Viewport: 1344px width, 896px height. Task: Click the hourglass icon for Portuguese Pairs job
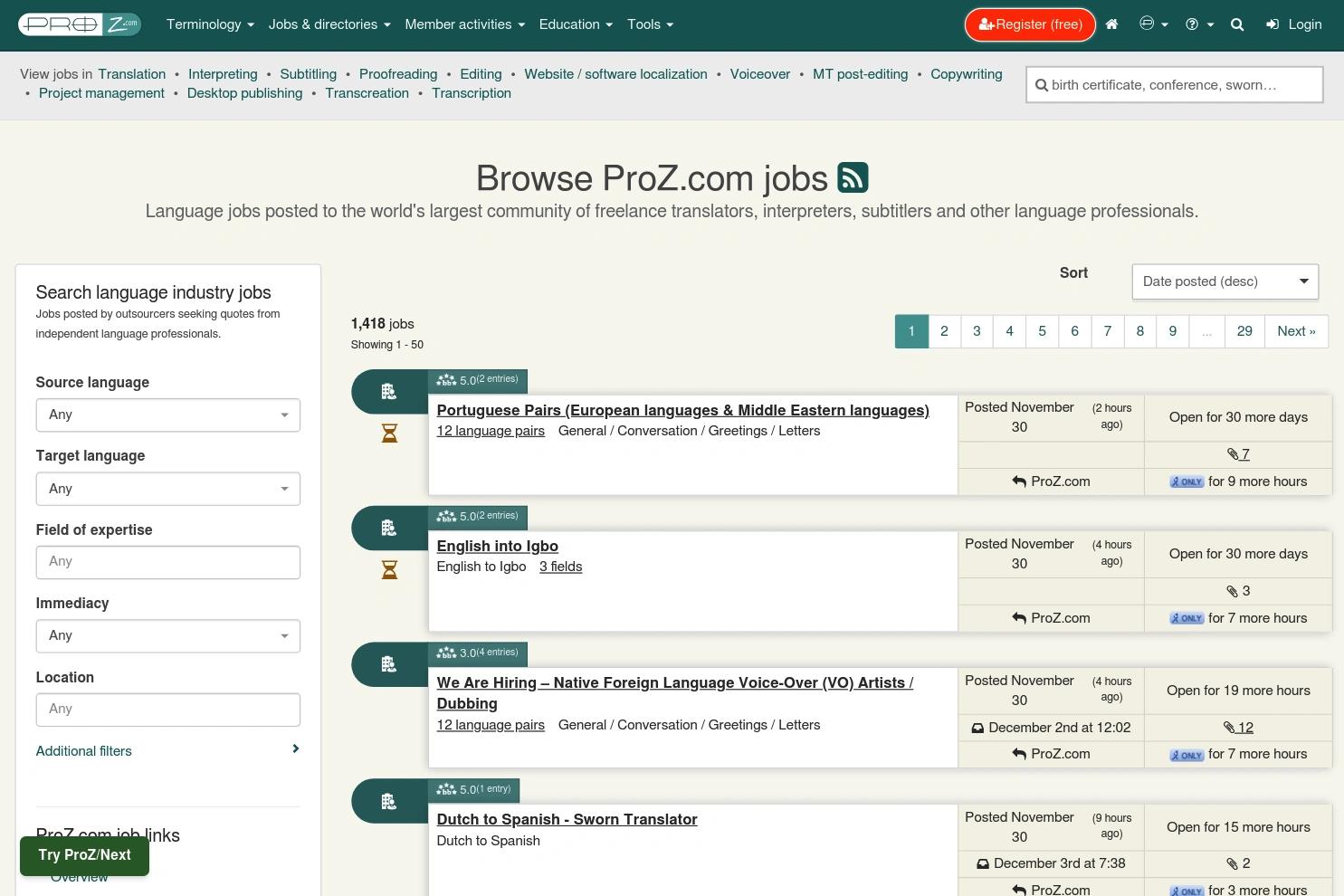point(389,434)
